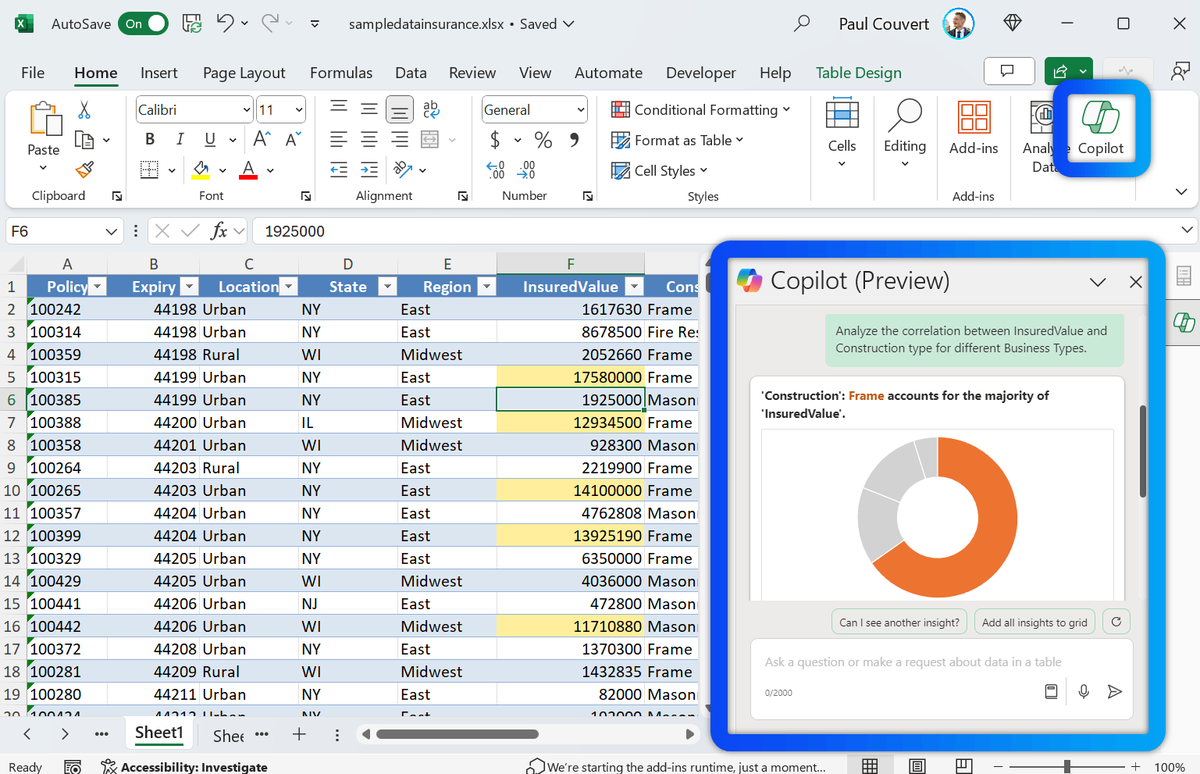This screenshot has width=1200, height=774.
Task: Refresh Copilot suggestions
Action: [1116, 621]
